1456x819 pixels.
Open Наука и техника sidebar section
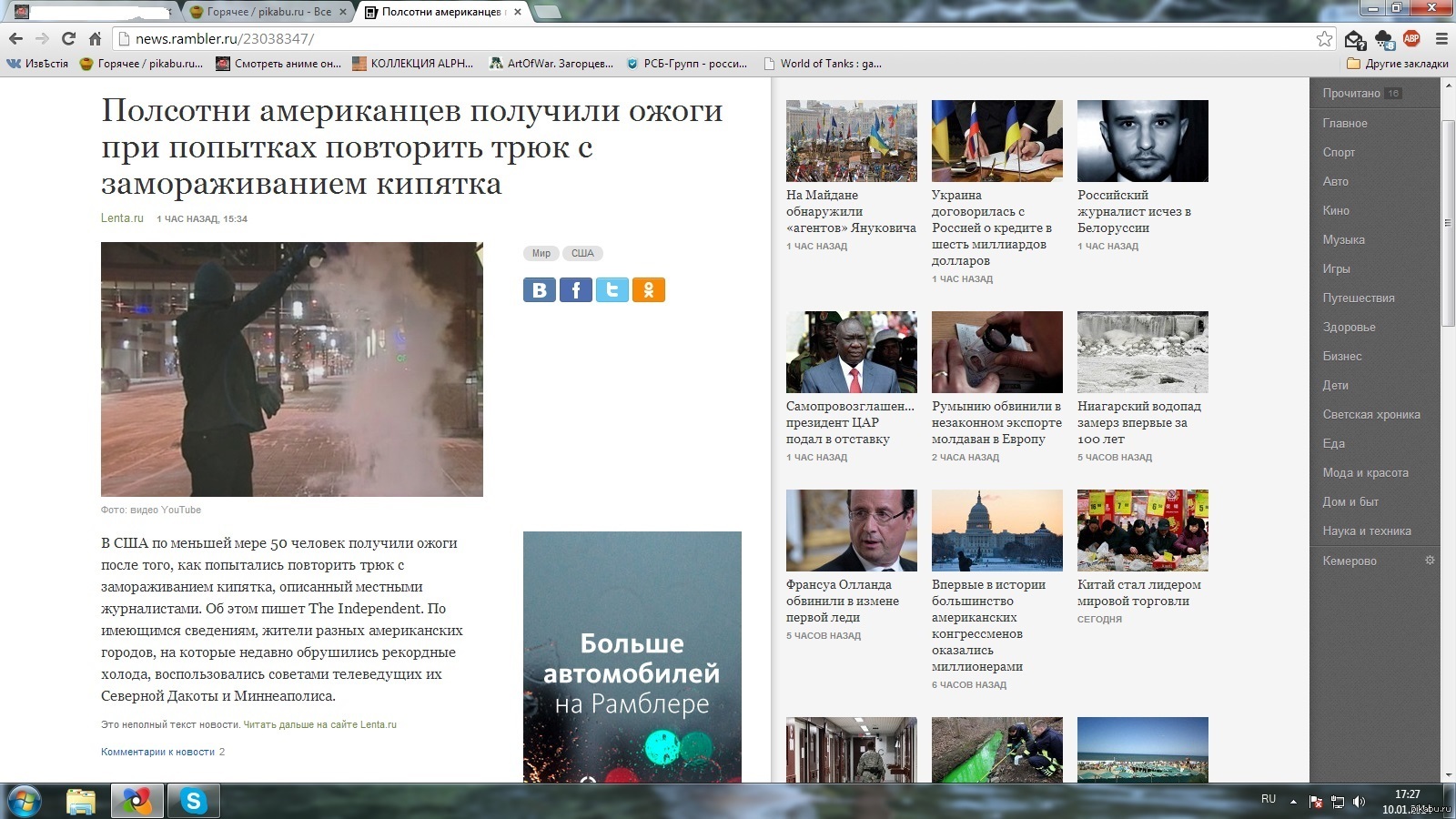coord(1367,531)
